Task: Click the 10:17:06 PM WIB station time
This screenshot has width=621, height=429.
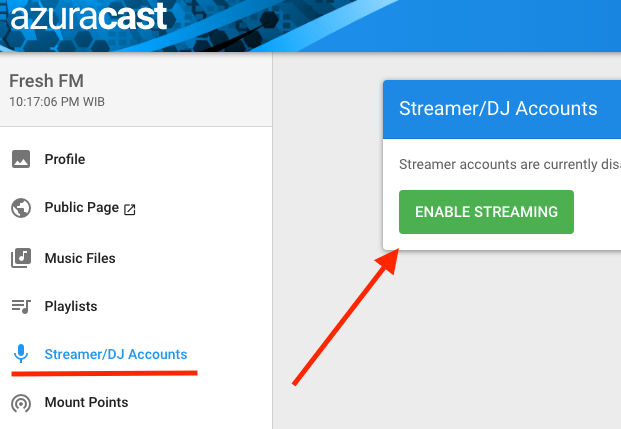Action: 57,102
